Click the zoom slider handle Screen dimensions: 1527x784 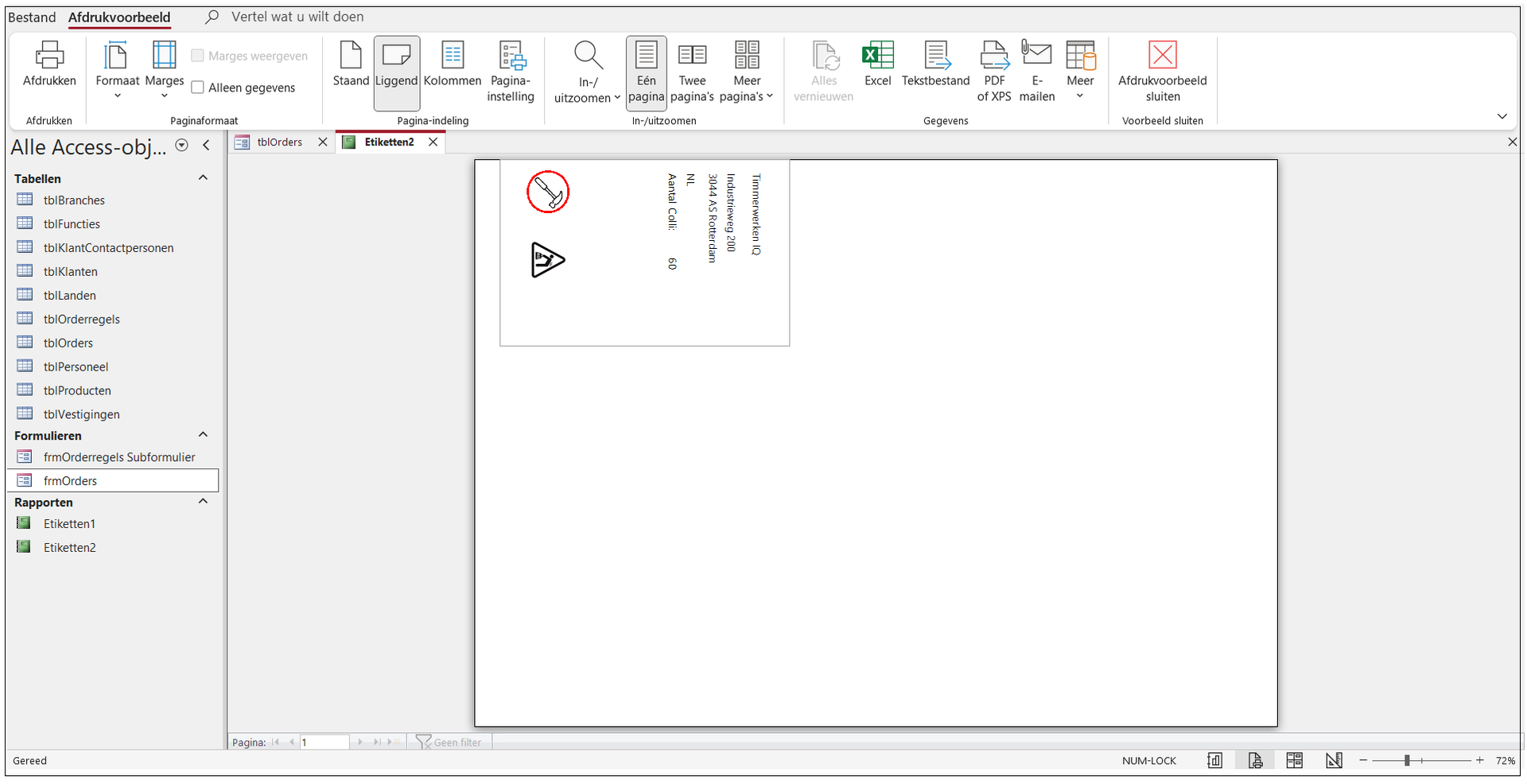tap(1407, 761)
